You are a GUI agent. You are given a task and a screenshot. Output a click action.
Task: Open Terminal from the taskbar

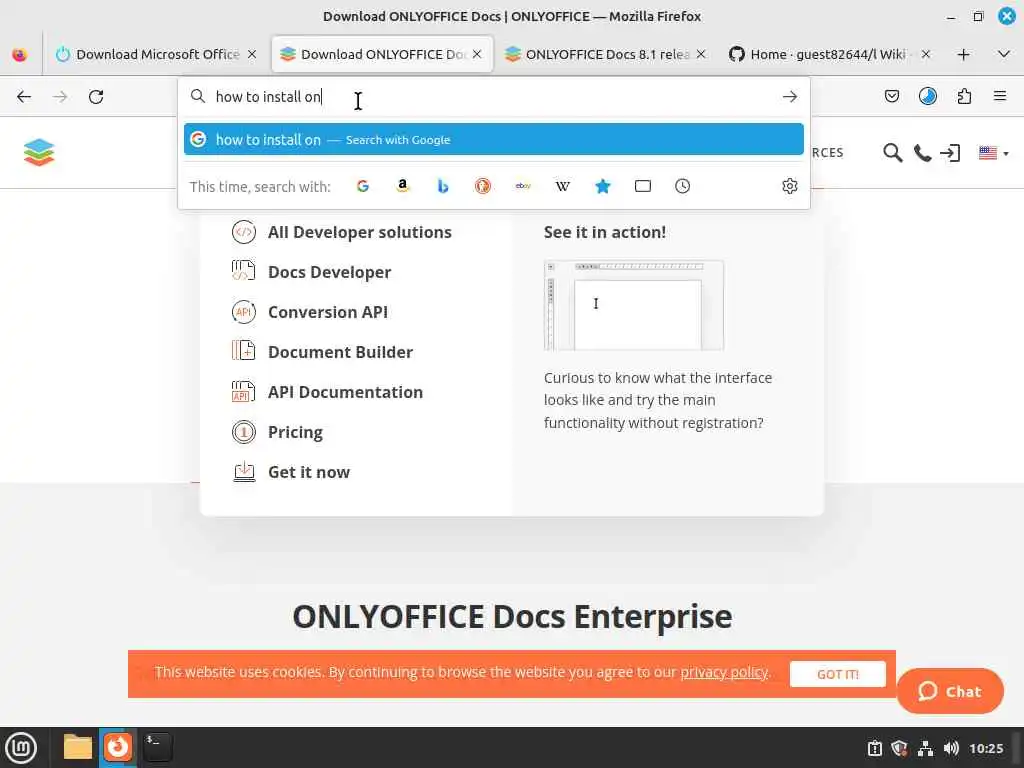(157, 747)
